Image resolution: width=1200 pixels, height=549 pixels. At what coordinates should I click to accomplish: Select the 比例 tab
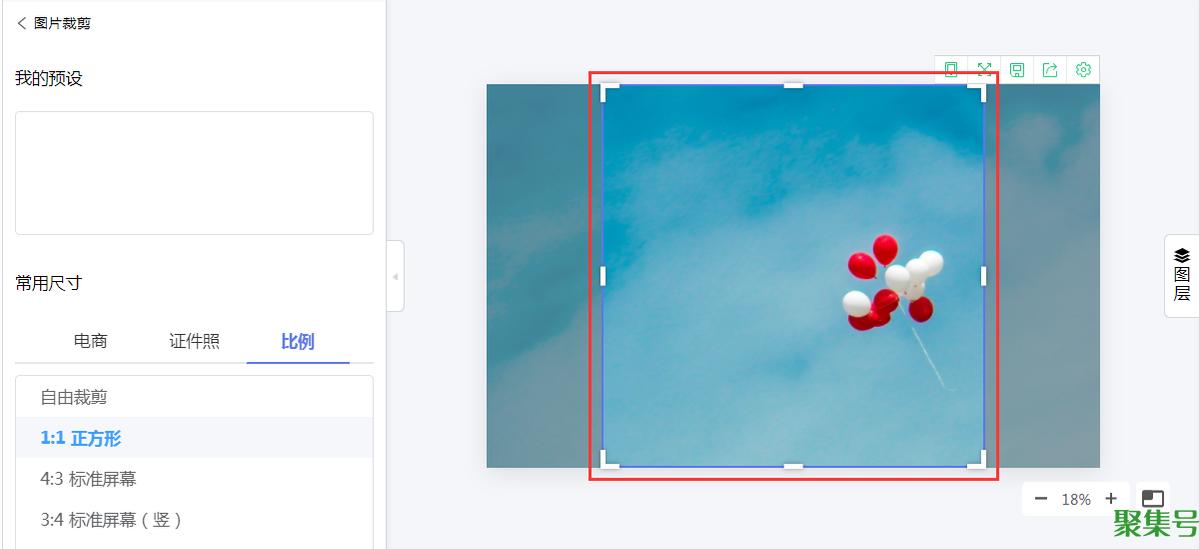[x=298, y=341]
